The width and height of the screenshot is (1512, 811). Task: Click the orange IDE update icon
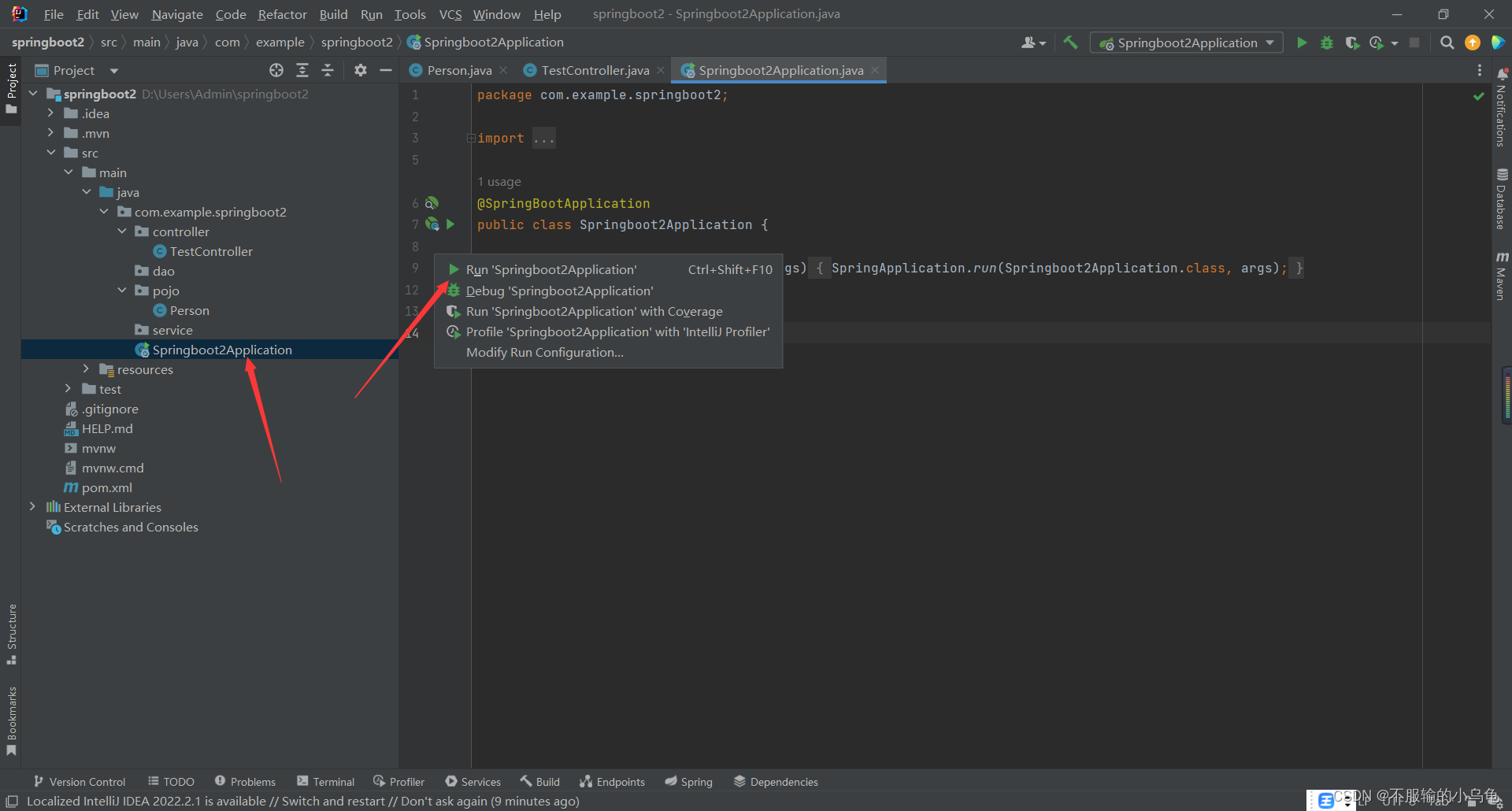(x=1472, y=43)
